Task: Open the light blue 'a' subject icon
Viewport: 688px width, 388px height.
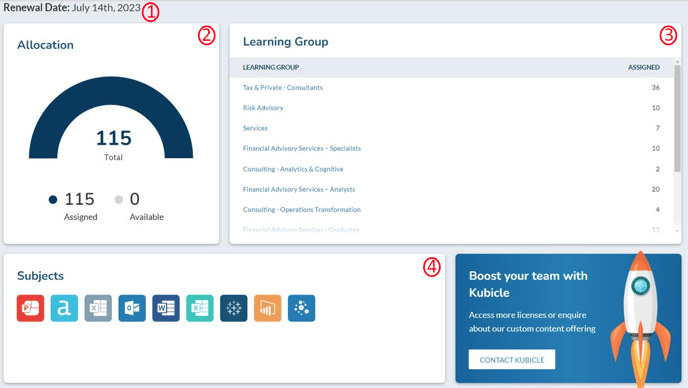Action: pos(64,308)
